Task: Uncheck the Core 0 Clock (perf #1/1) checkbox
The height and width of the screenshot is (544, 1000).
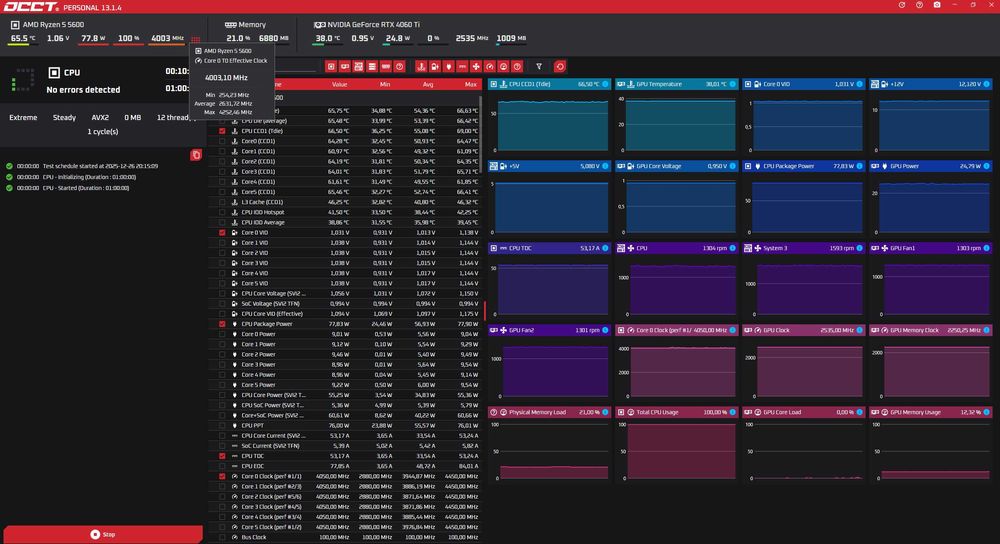Action: [222, 476]
